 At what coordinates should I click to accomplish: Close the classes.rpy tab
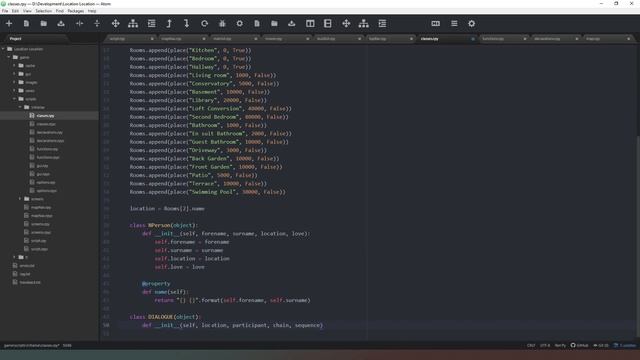(473, 39)
